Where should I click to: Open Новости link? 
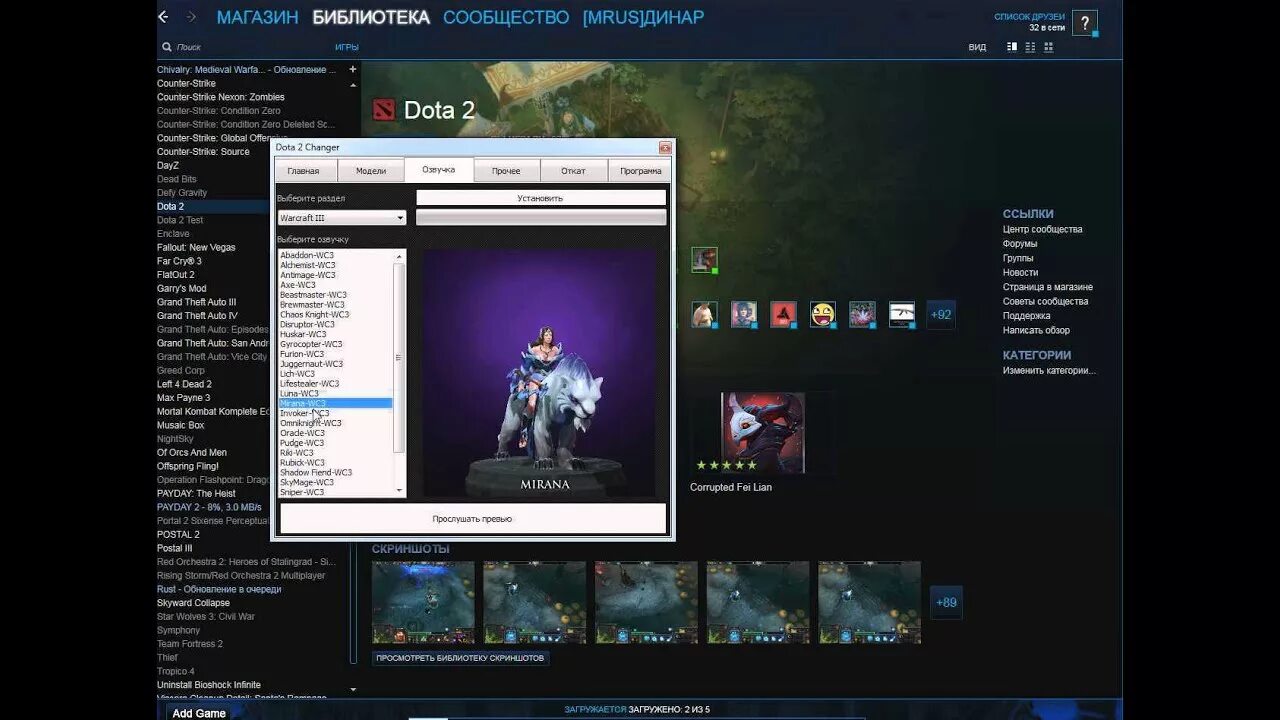[x=1021, y=272]
